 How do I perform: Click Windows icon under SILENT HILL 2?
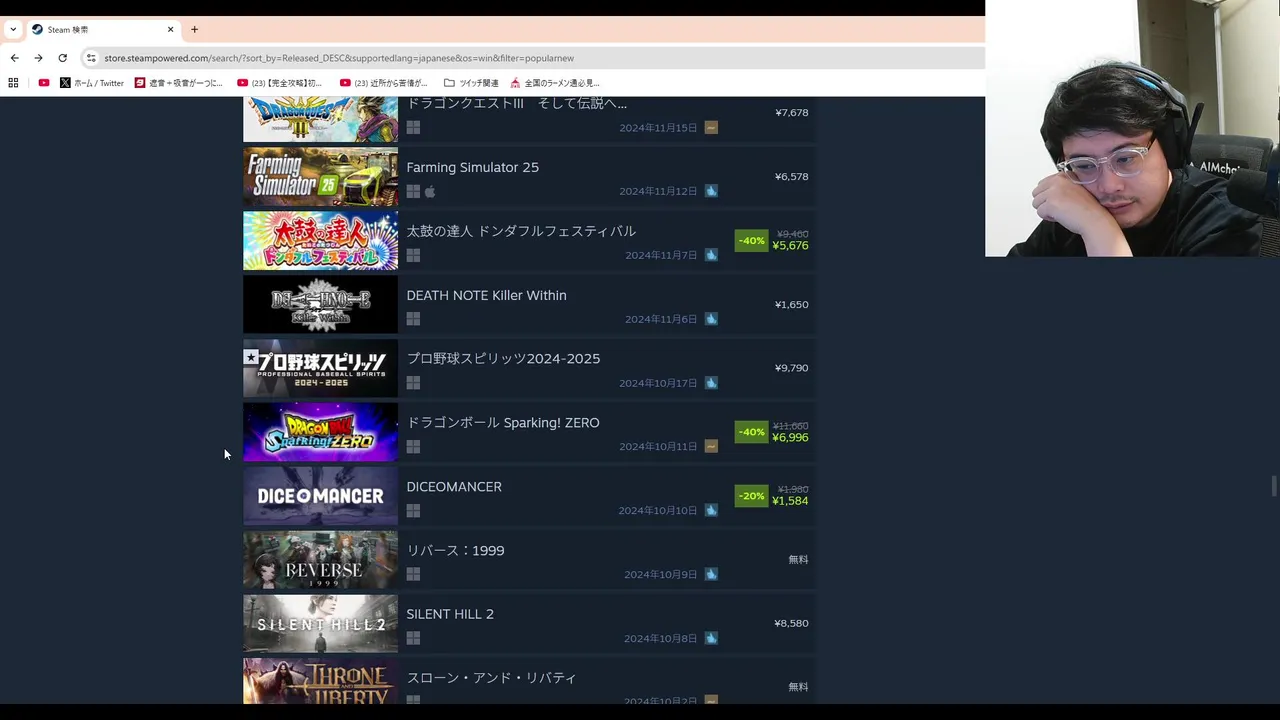(413, 638)
